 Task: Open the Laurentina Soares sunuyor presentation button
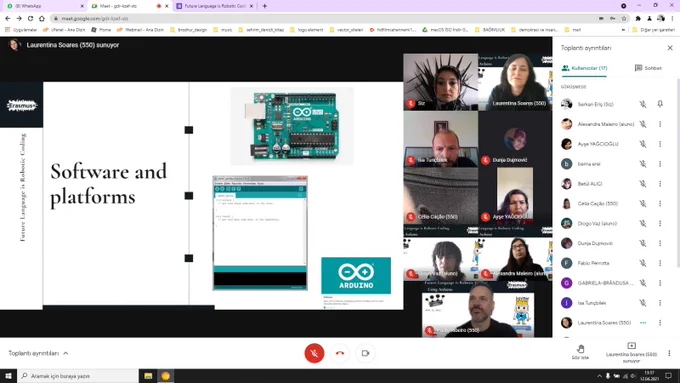631,352
